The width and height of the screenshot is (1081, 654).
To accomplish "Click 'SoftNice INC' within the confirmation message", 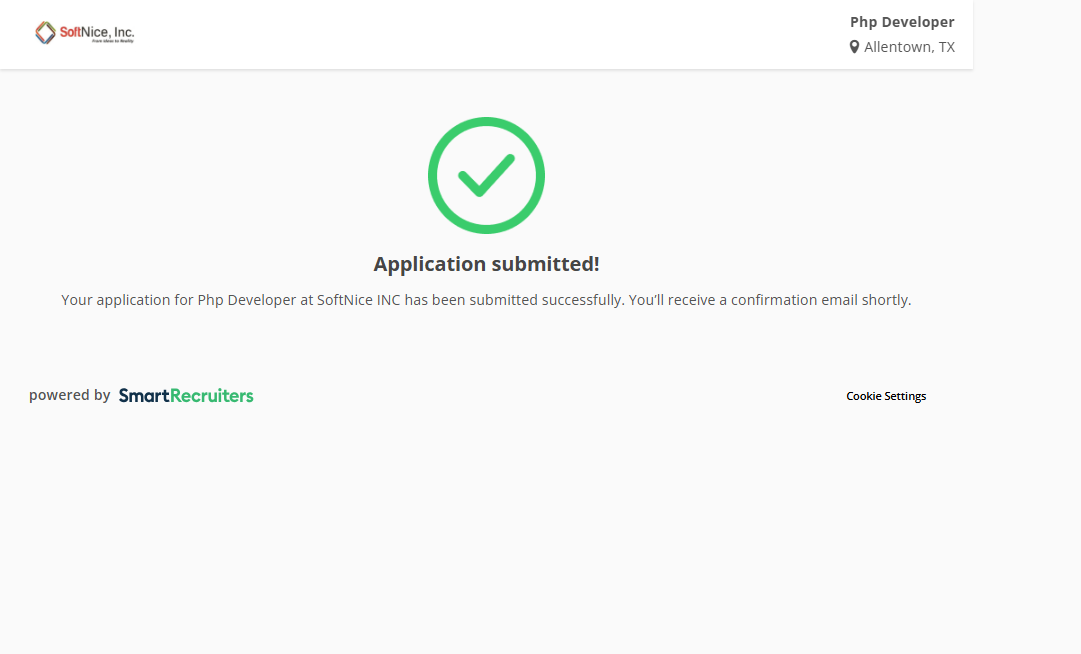I will pos(358,300).
